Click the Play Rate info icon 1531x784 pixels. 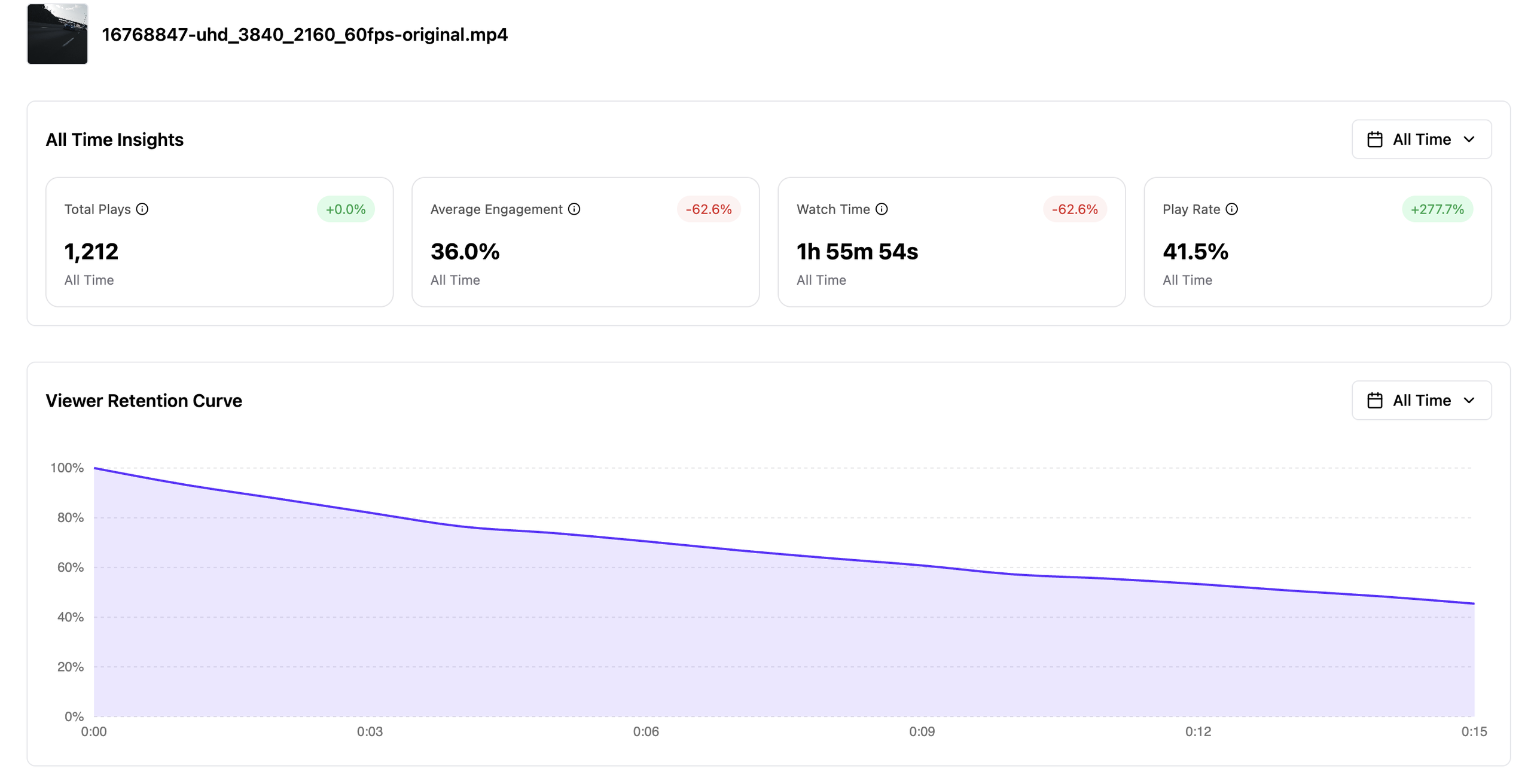[1232, 209]
